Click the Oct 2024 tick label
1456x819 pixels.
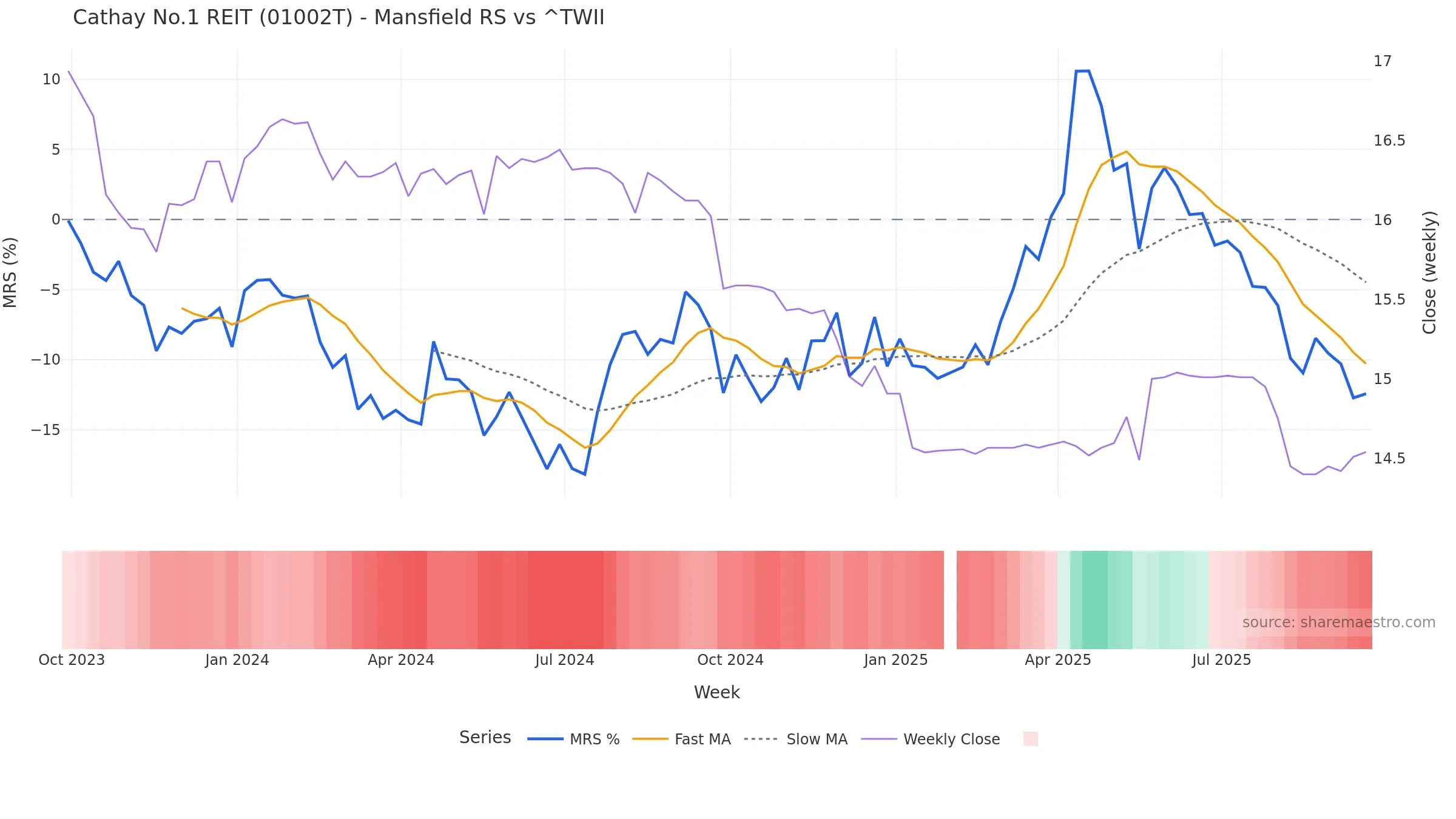(x=730, y=660)
